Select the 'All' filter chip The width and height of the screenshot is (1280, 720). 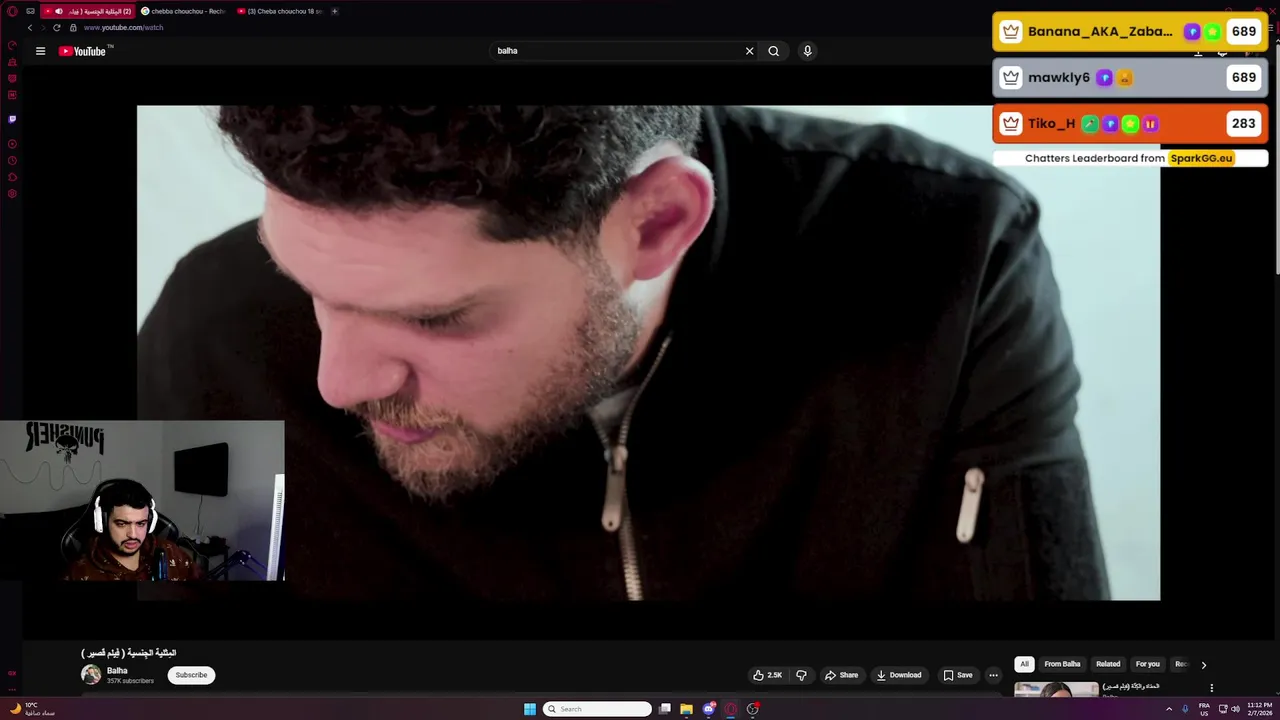click(x=1024, y=664)
